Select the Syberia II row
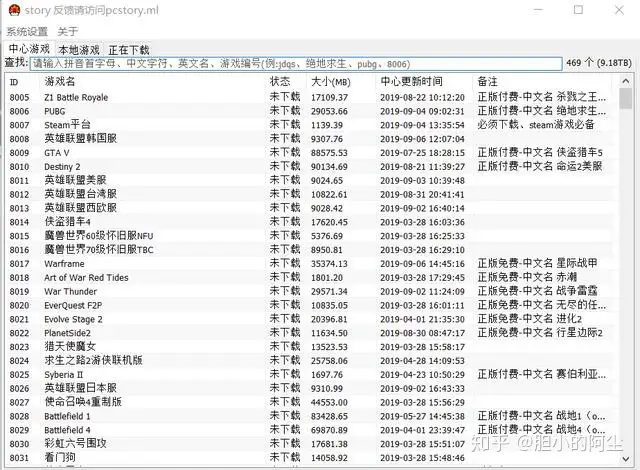This screenshot has width=640, height=470. (x=309, y=375)
